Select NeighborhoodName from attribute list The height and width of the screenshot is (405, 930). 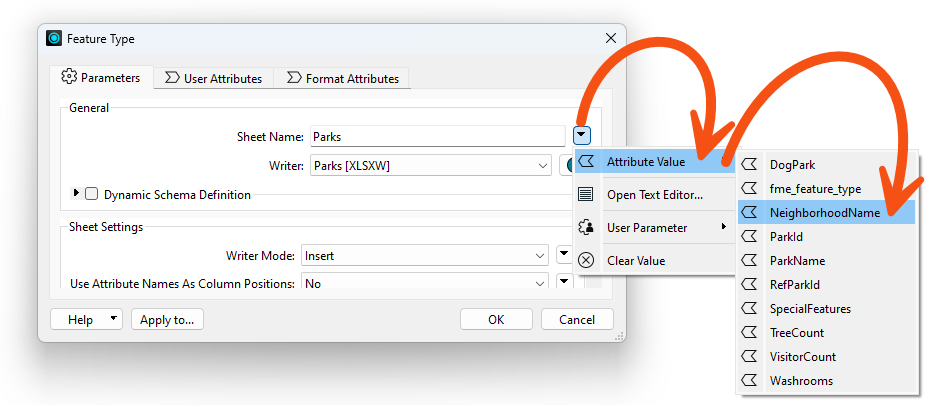826,212
